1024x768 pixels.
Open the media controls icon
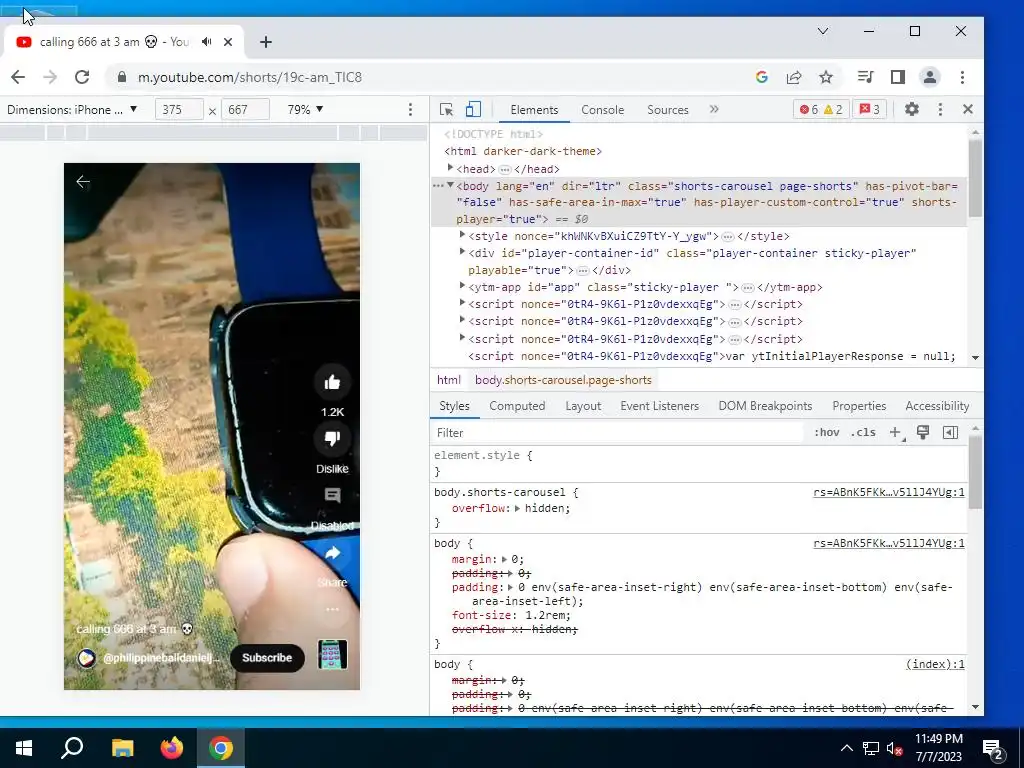point(865,77)
